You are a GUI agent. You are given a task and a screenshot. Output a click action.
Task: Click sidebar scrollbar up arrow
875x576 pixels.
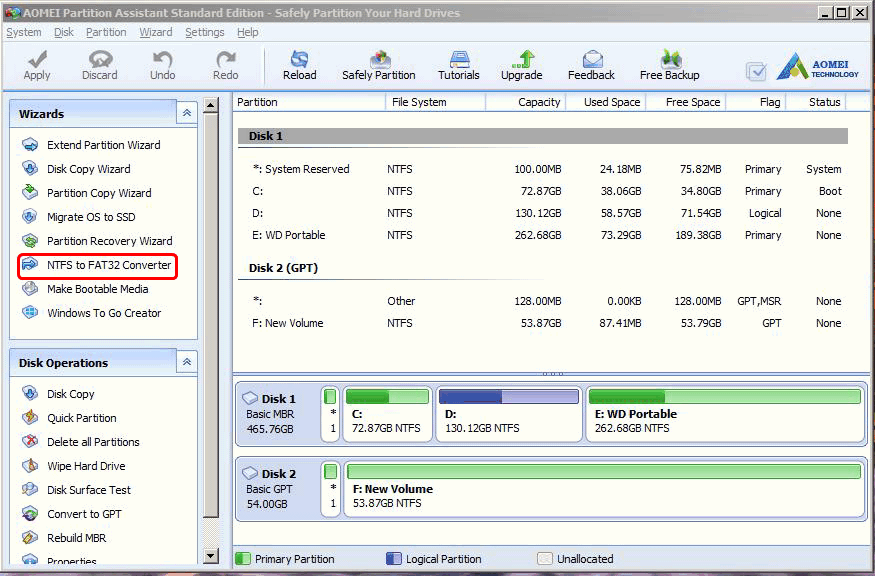[210, 105]
